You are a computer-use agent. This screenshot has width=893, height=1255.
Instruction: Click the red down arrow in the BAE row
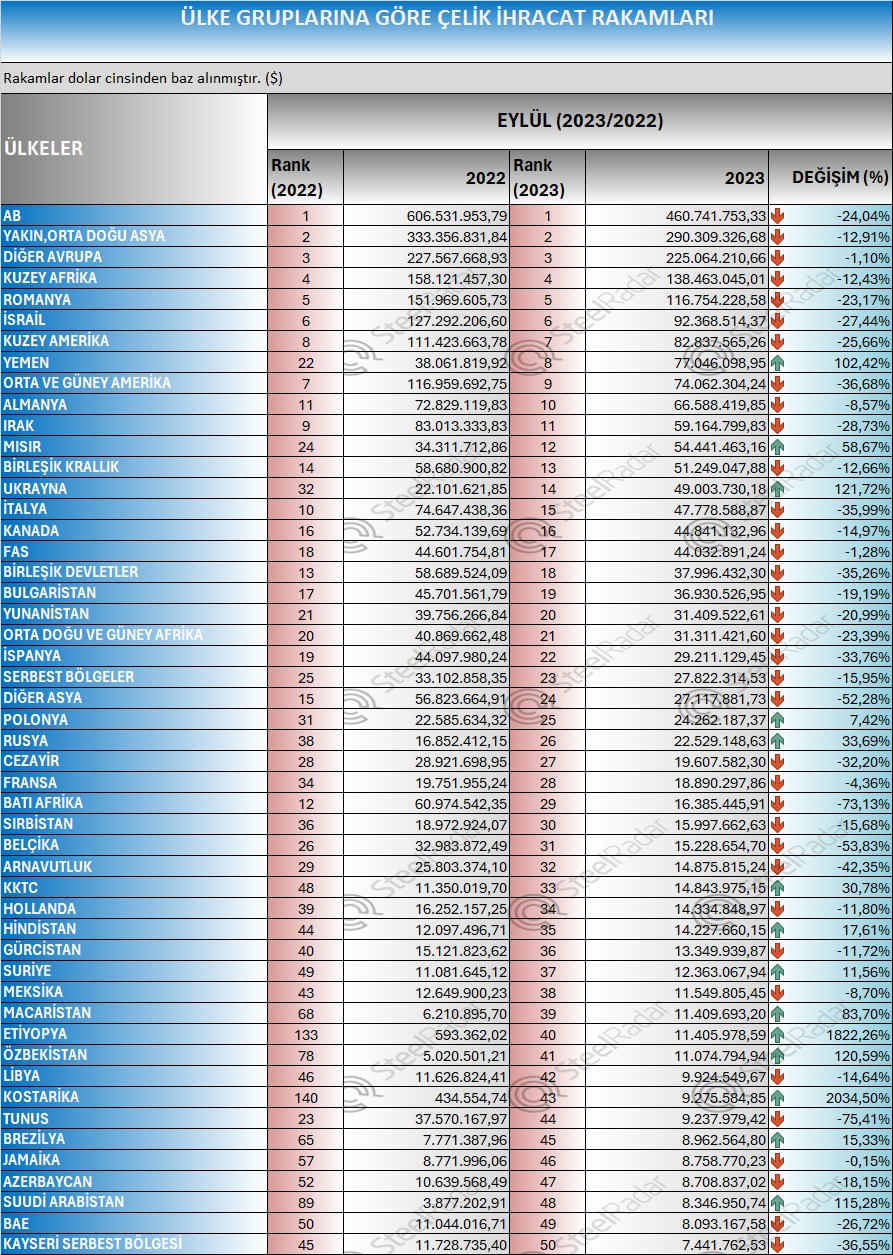[x=778, y=1223]
